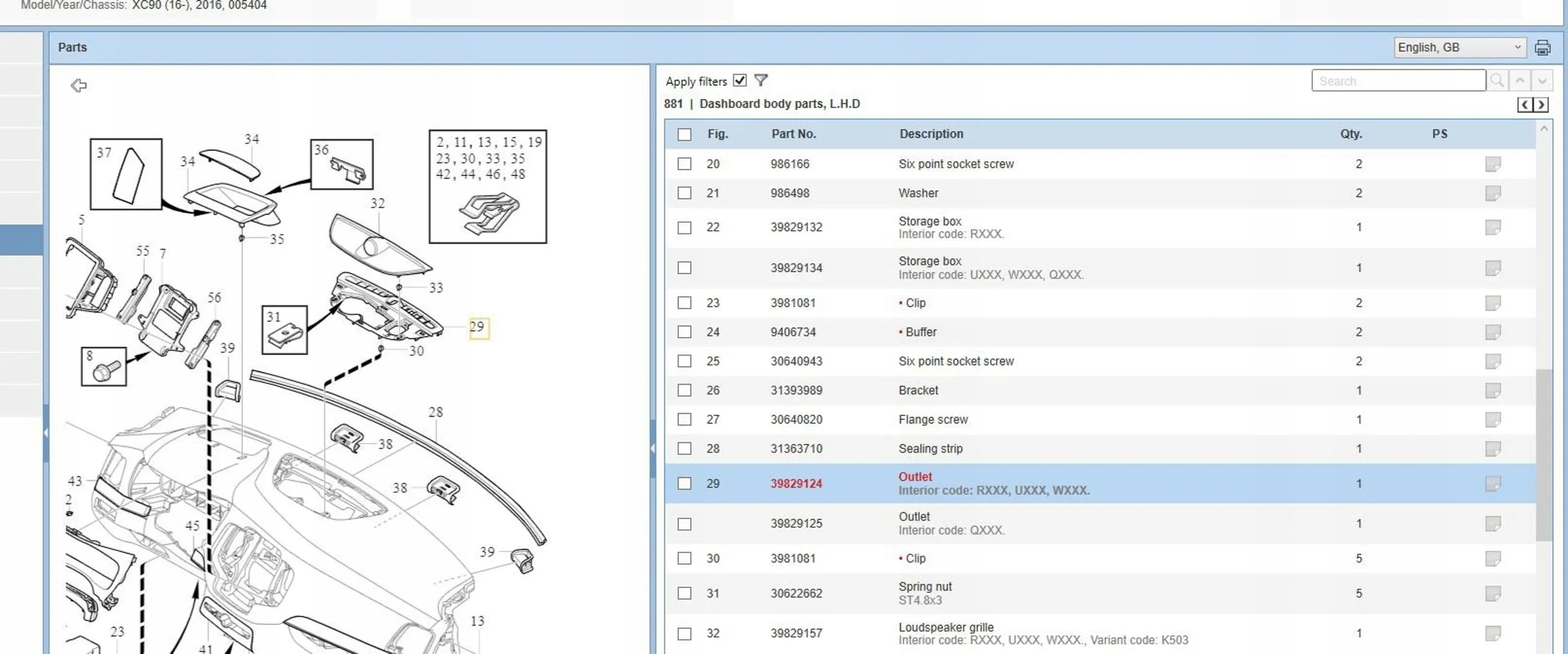Sort by the Part No. column header
1568x654 pixels.
click(793, 134)
